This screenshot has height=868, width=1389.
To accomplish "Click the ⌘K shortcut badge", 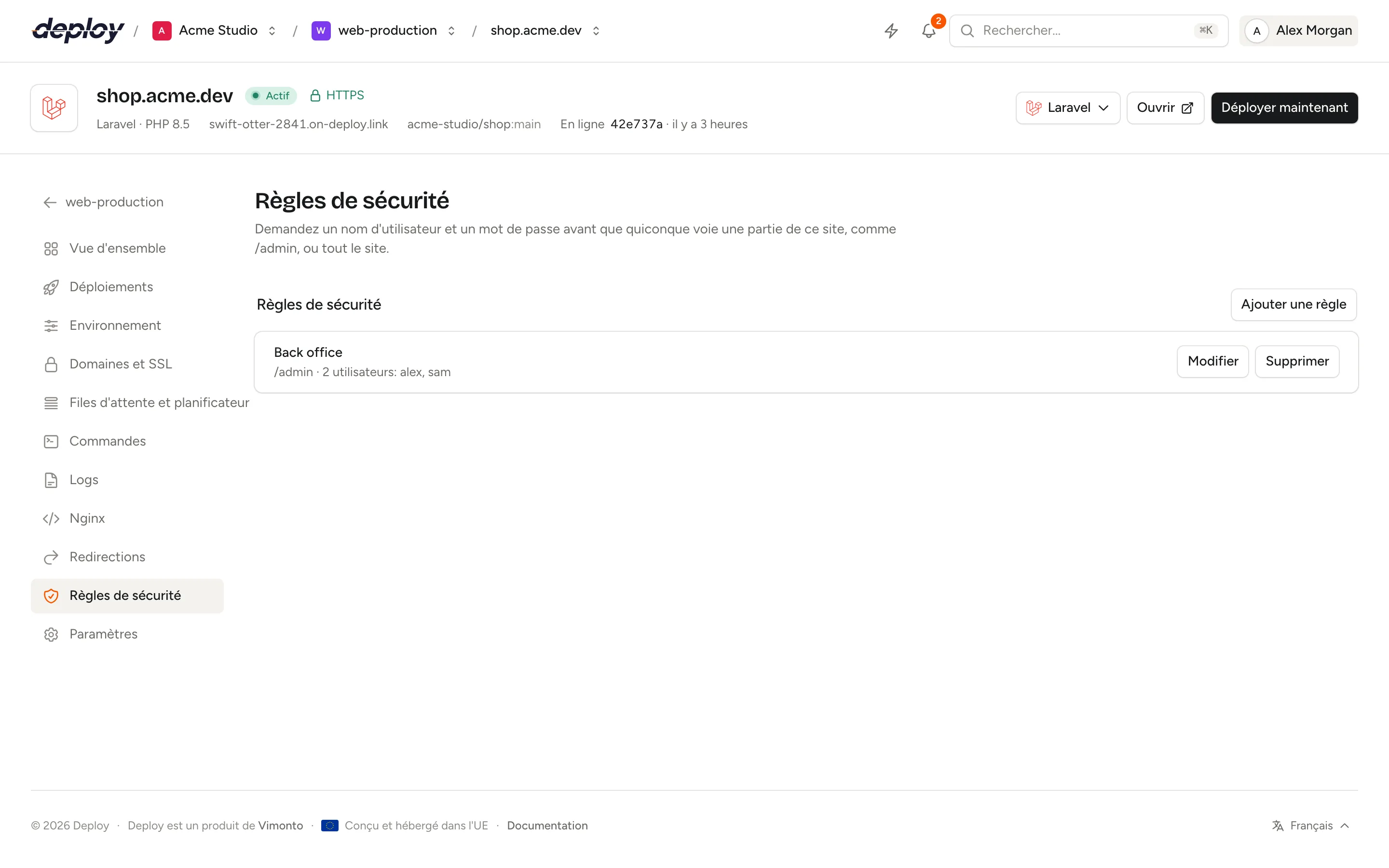I will 1205,30.
